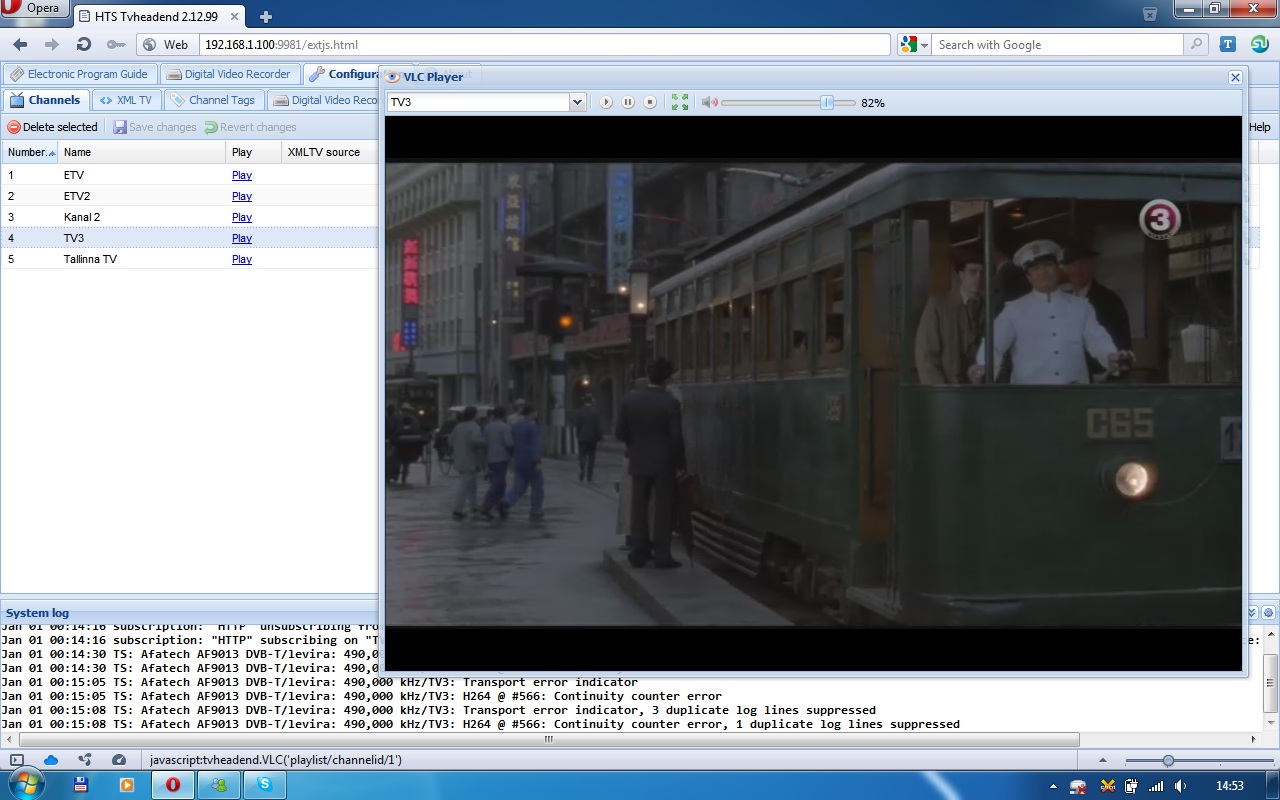Play the Kanal 2 channel
Viewport: 1280px width, 800px height.
point(242,217)
